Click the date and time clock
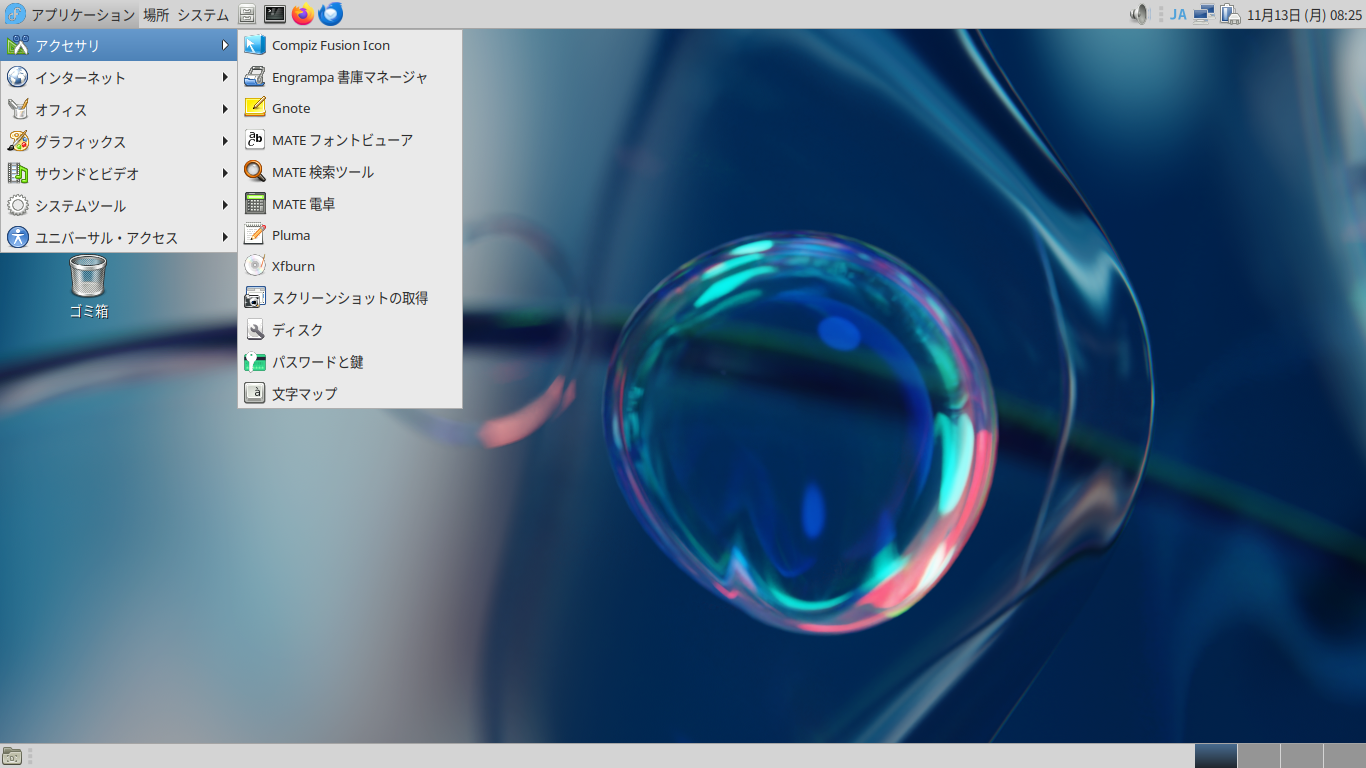Viewport: 1366px width, 768px height. point(1304,15)
